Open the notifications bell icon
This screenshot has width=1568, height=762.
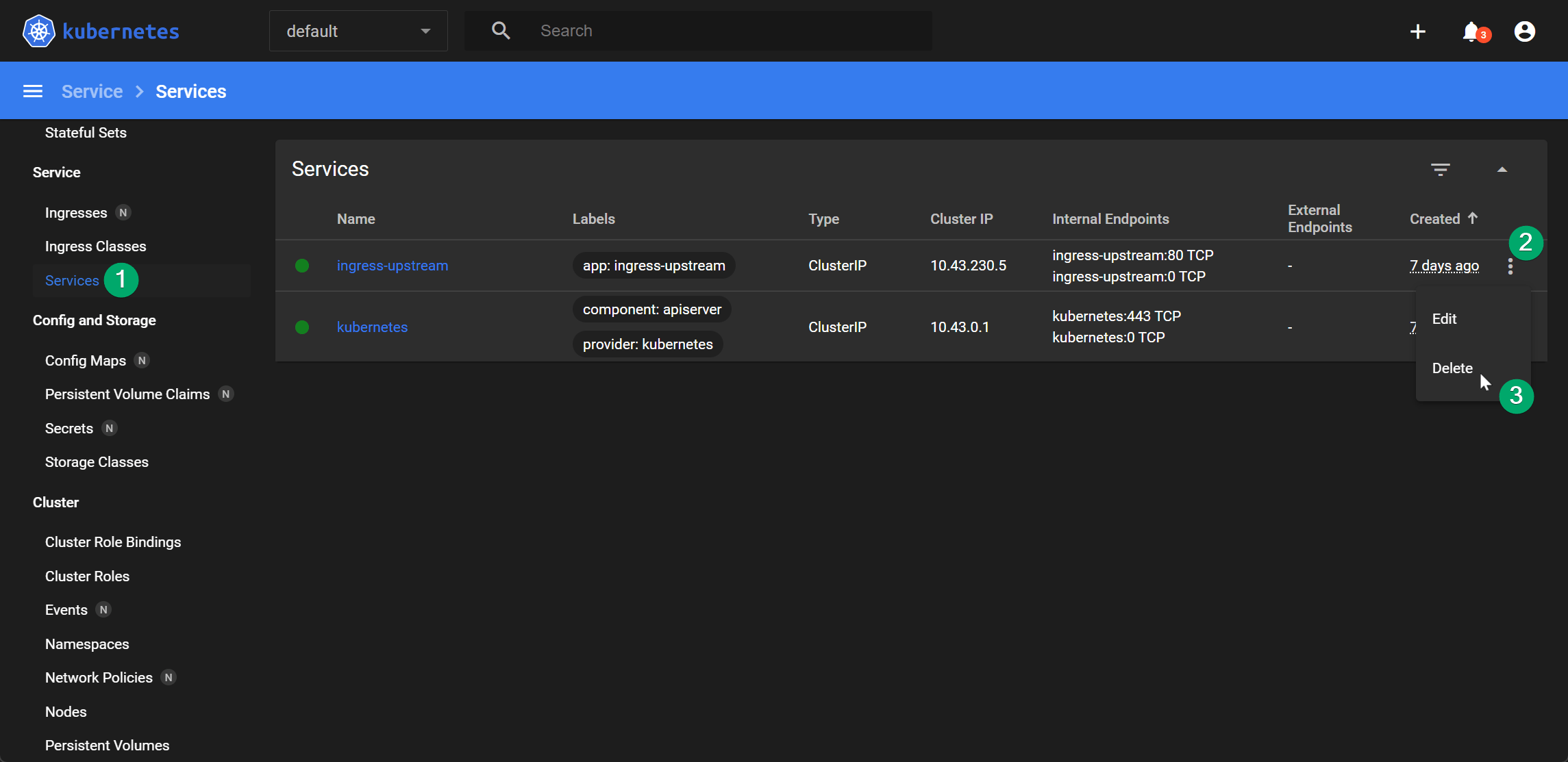click(1473, 31)
